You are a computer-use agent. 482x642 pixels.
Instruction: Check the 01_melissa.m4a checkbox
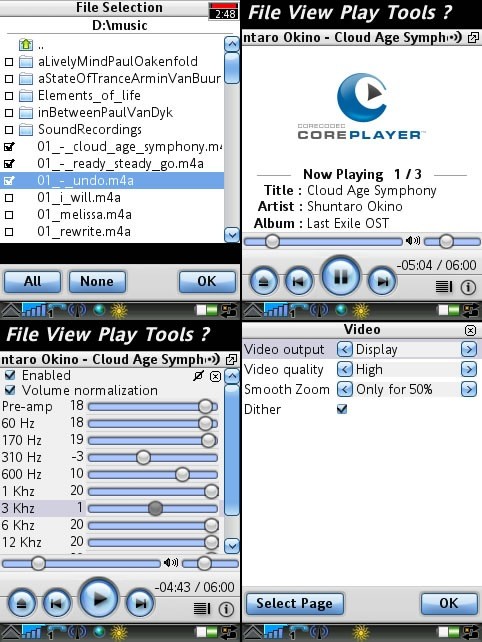click(9, 215)
